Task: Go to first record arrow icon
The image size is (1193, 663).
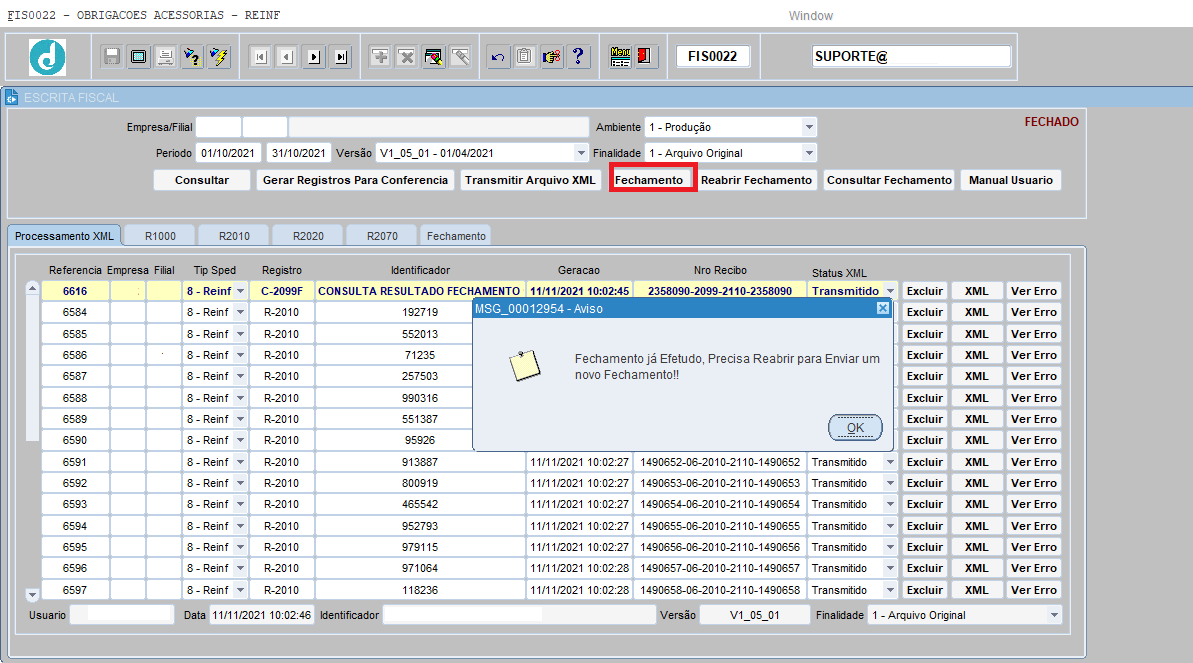Action: click(260, 56)
